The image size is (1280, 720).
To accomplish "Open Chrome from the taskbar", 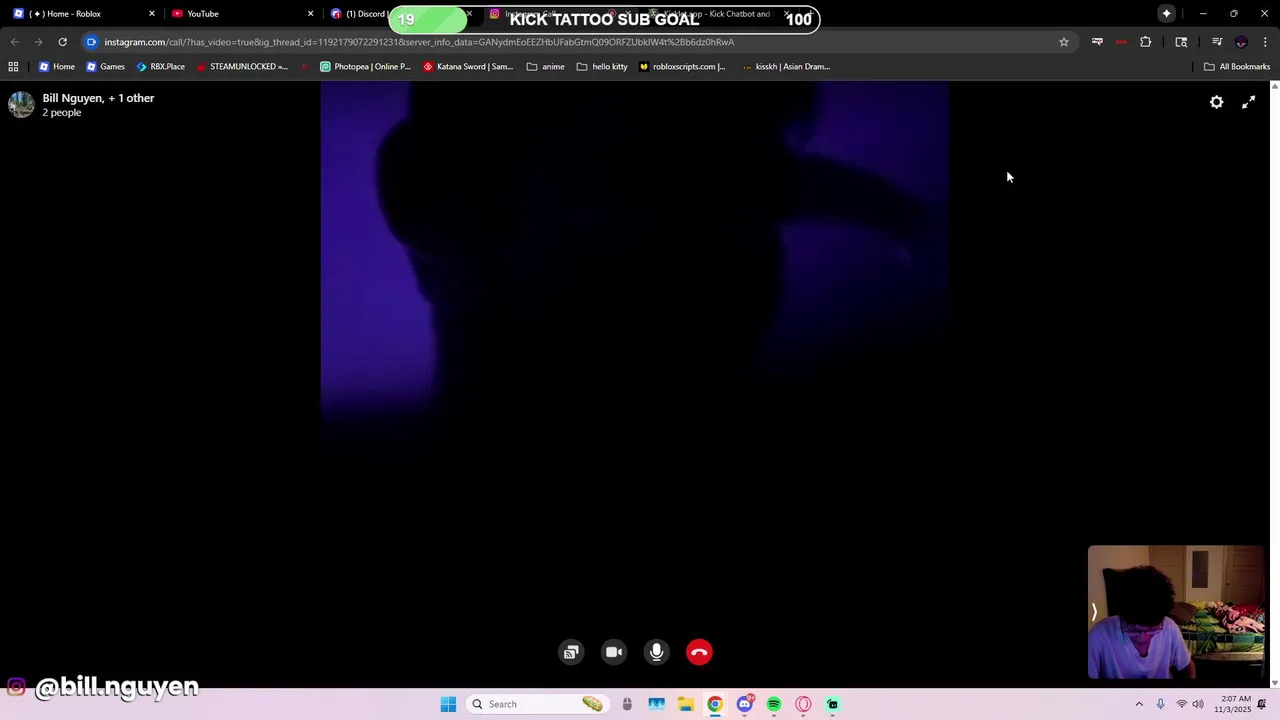I will [x=714, y=704].
